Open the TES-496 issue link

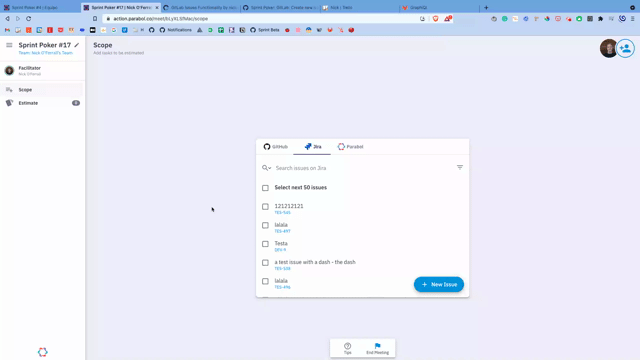coord(282,287)
